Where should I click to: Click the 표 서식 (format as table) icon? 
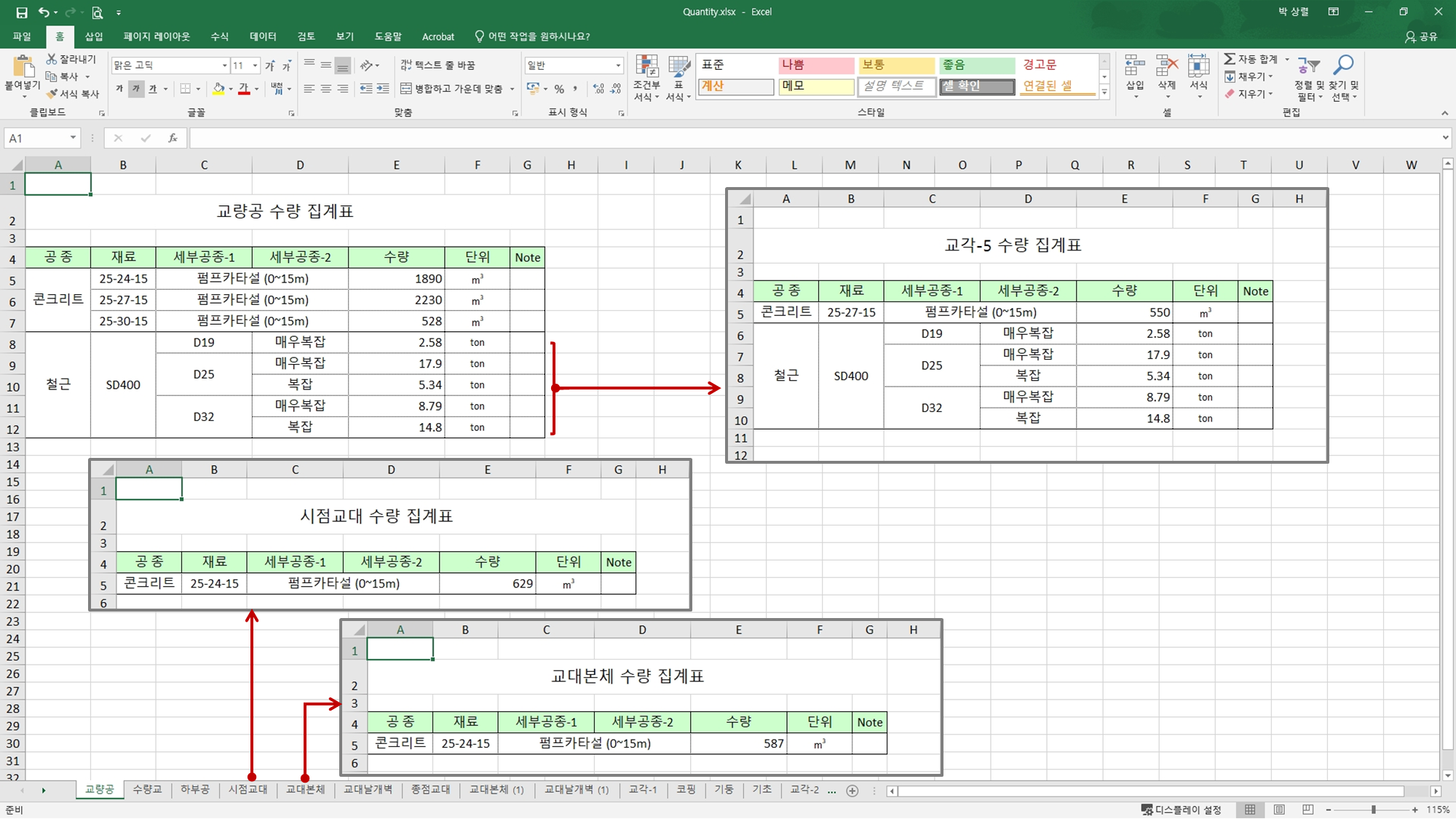678,76
